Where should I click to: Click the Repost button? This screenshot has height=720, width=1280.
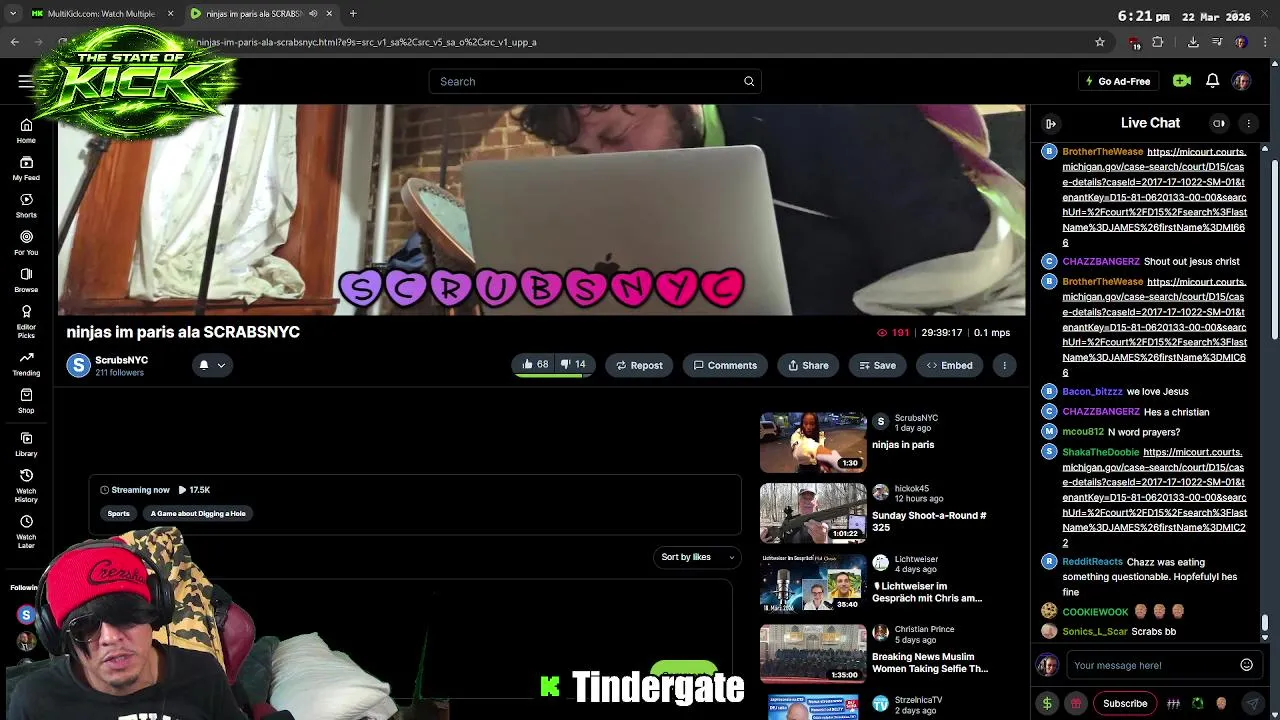(x=639, y=365)
